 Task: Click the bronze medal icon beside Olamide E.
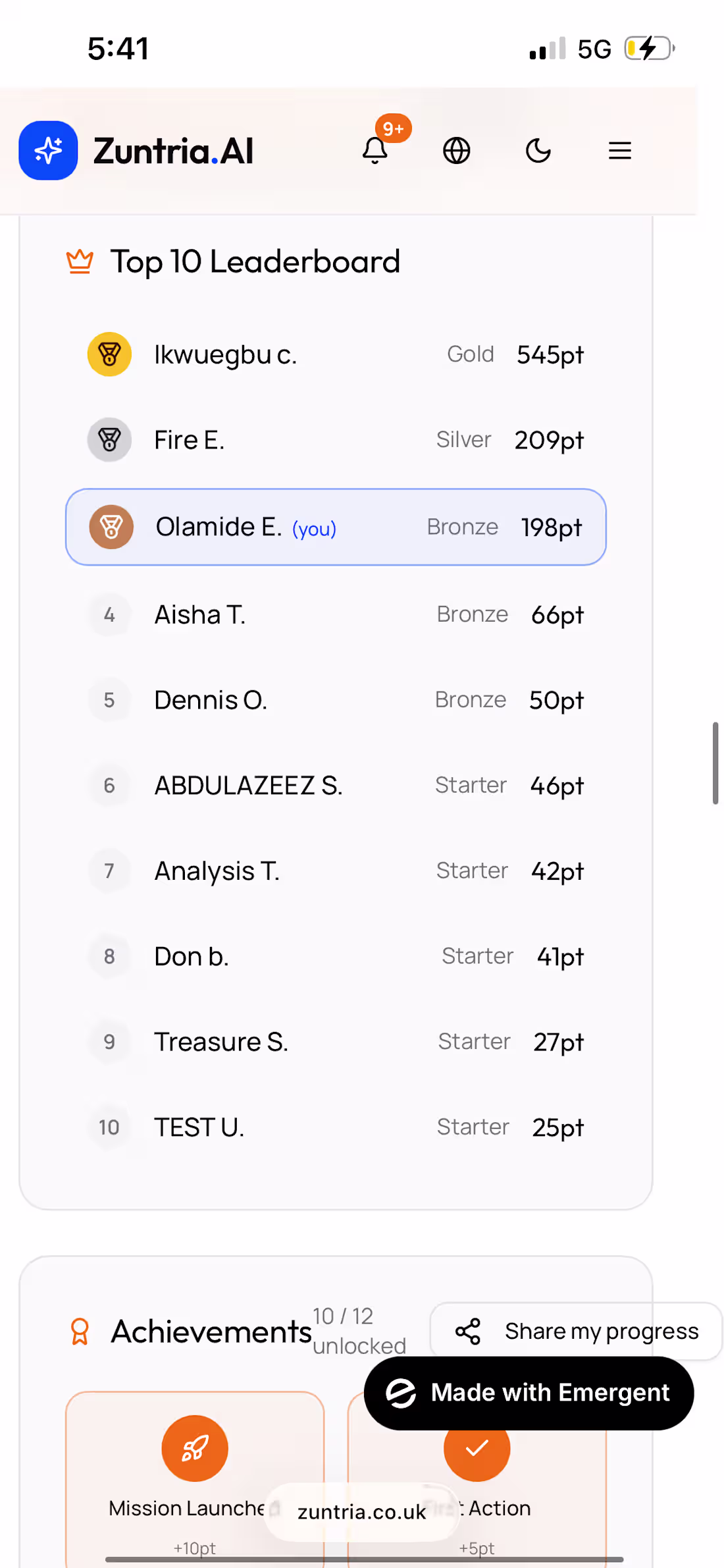[111, 527]
